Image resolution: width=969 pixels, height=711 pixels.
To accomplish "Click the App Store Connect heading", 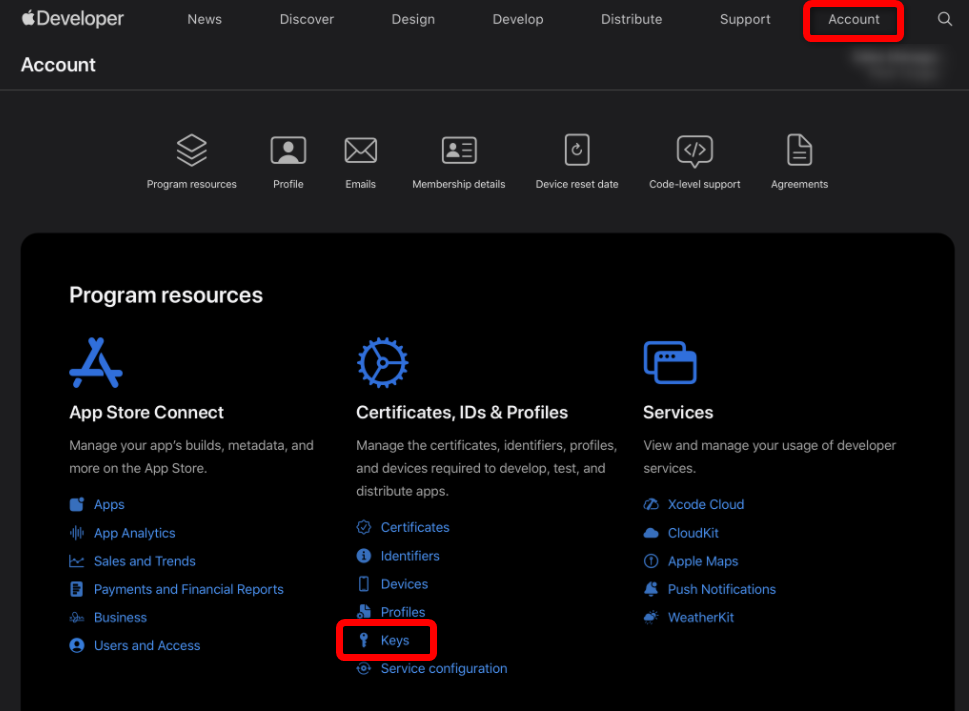I will [x=146, y=412].
